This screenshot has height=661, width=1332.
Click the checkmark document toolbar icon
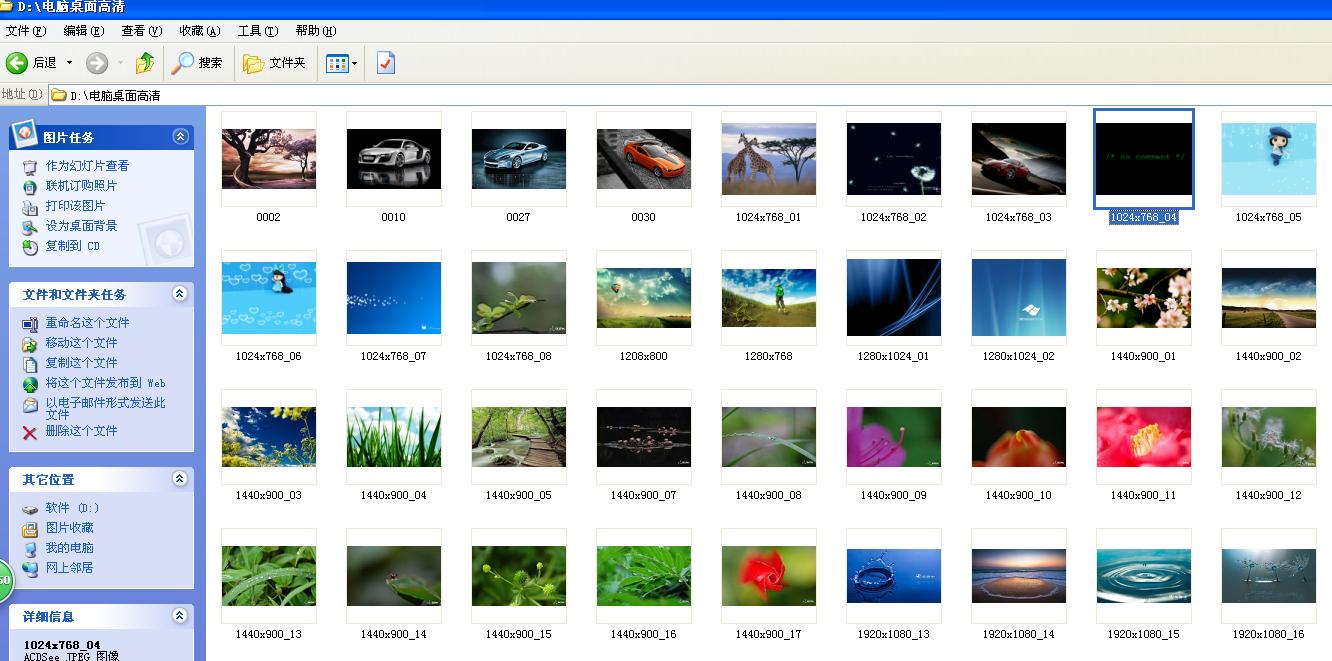coord(386,63)
